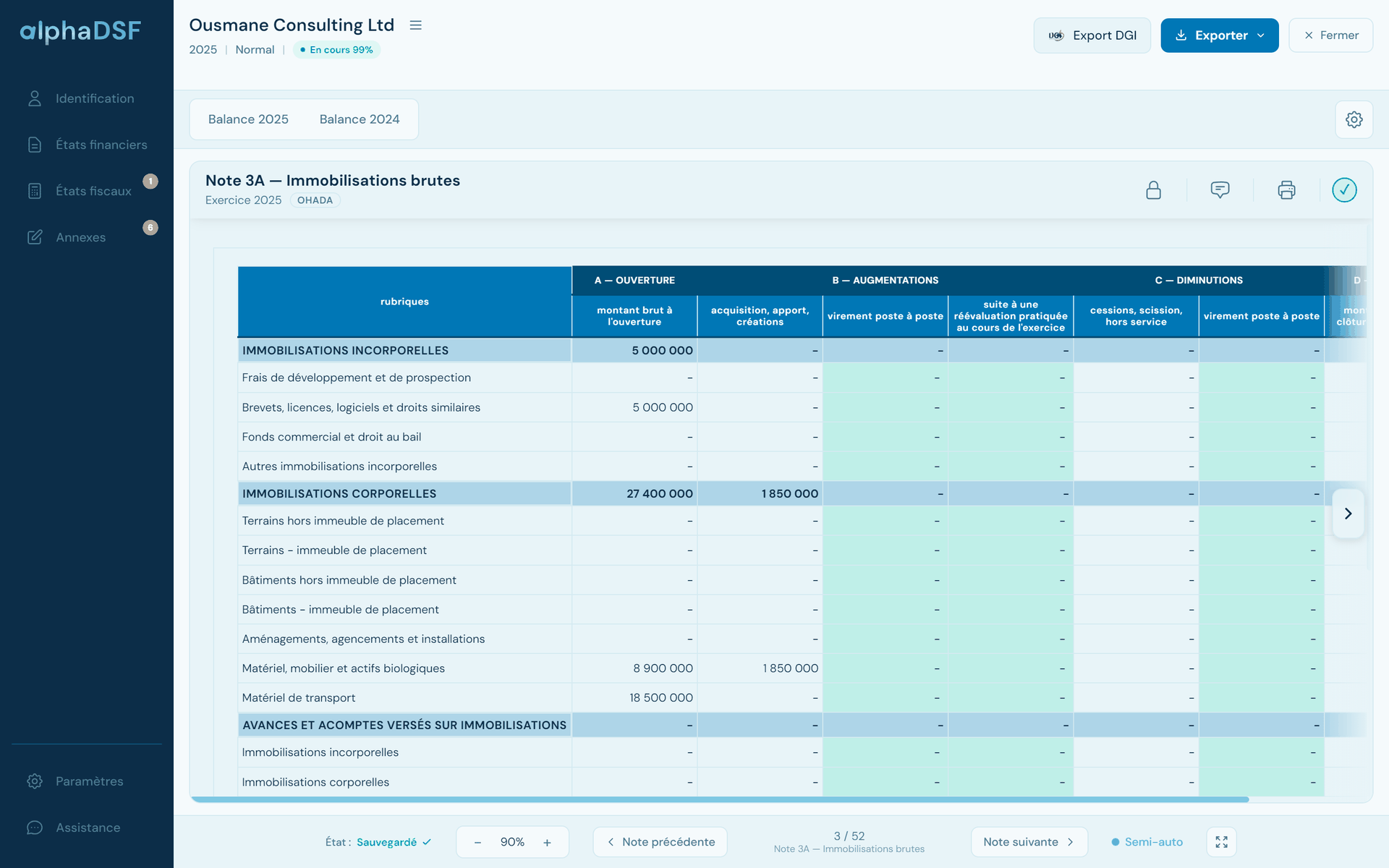This screenshot has width=1389, height=868.
Task: Go to Note précédente
Action: coord(660,842)
